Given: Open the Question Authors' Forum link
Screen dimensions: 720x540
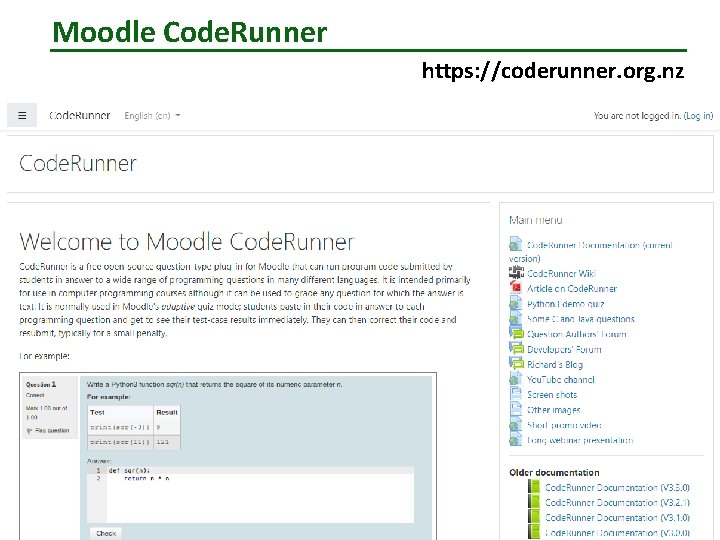Looking at the screenshot, I should pos(576,334).
